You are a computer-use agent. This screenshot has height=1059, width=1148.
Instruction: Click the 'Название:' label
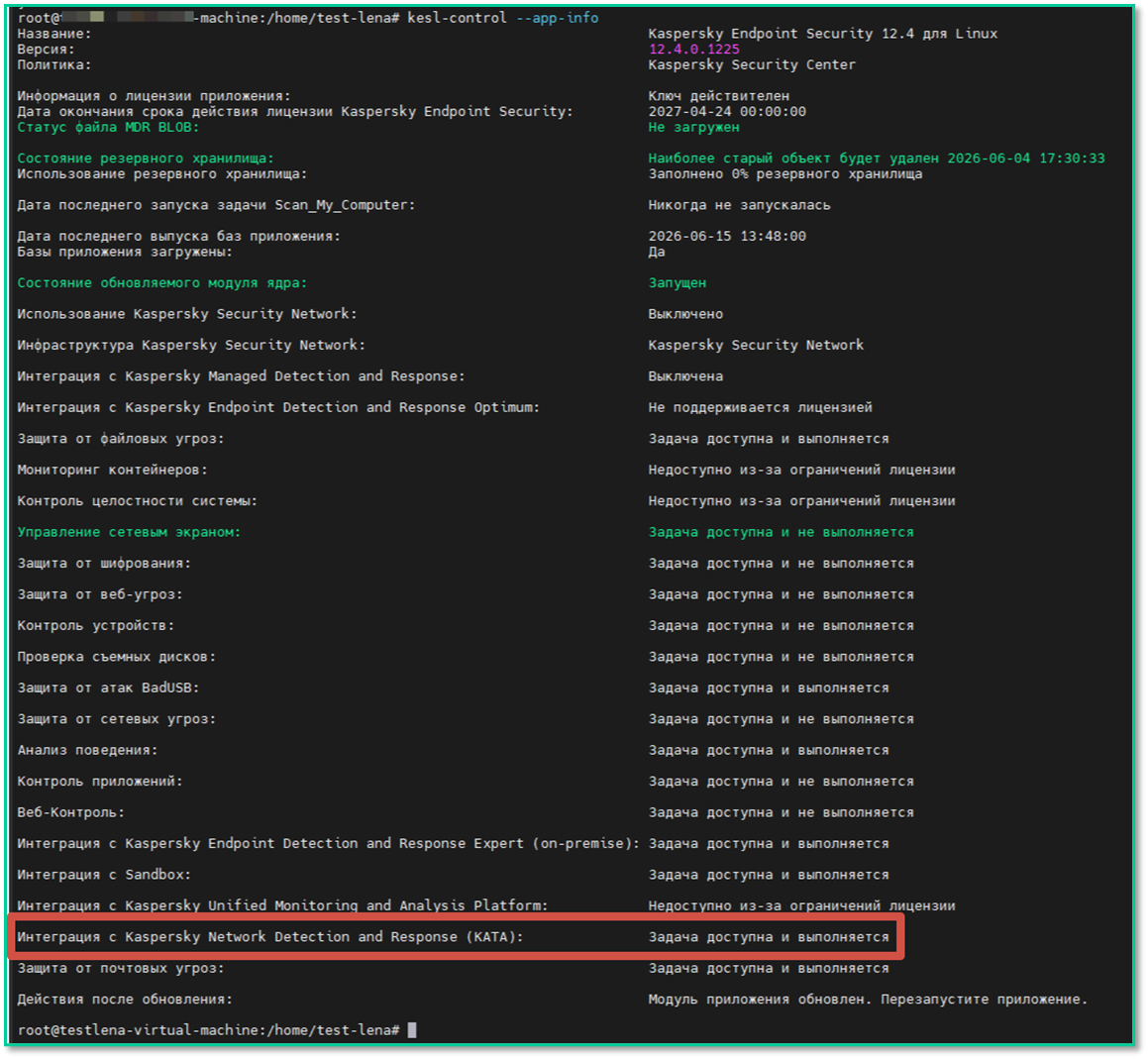[54, 34]
